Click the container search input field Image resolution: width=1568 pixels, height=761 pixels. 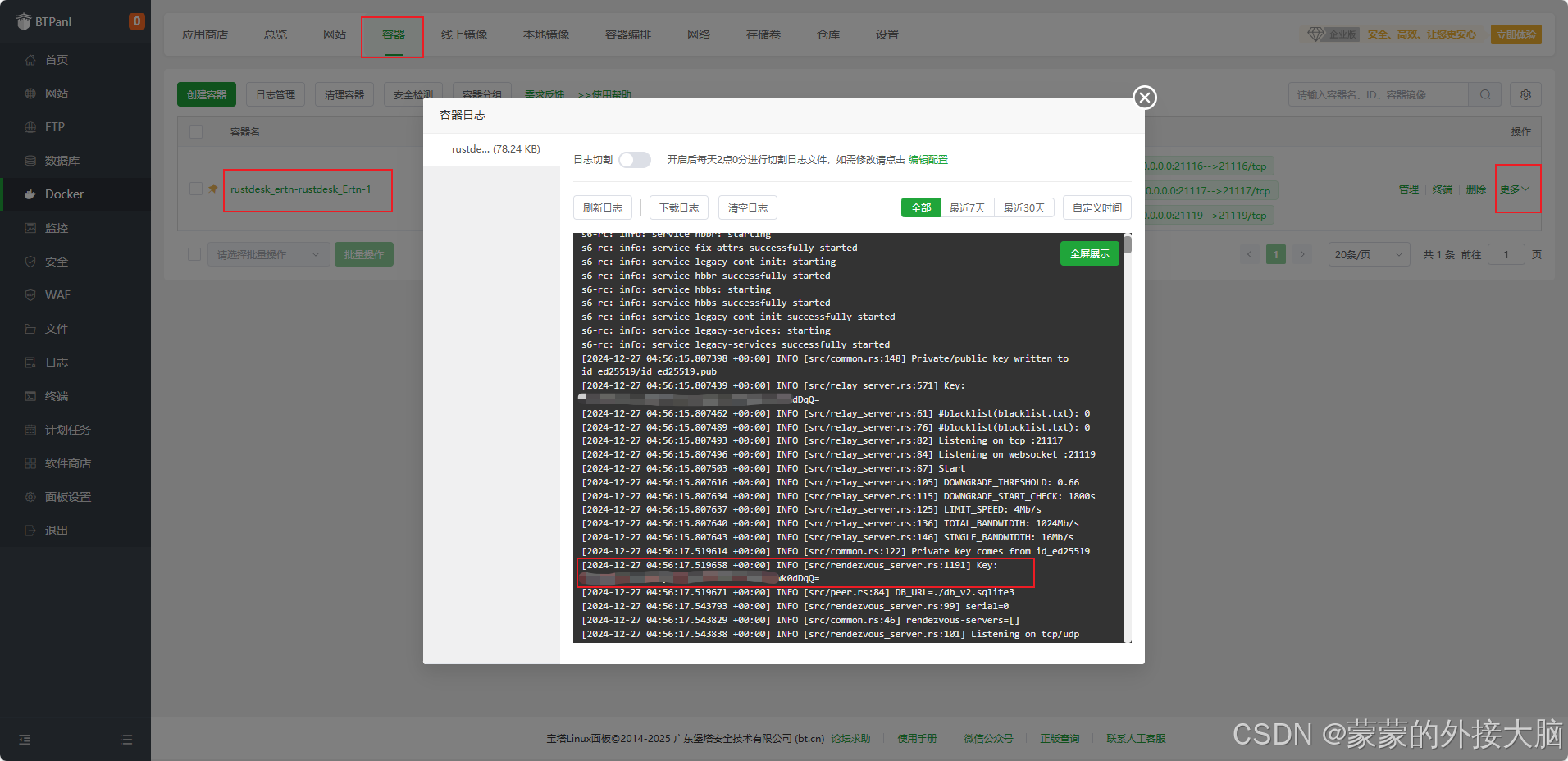click(x=1379, y=94)
